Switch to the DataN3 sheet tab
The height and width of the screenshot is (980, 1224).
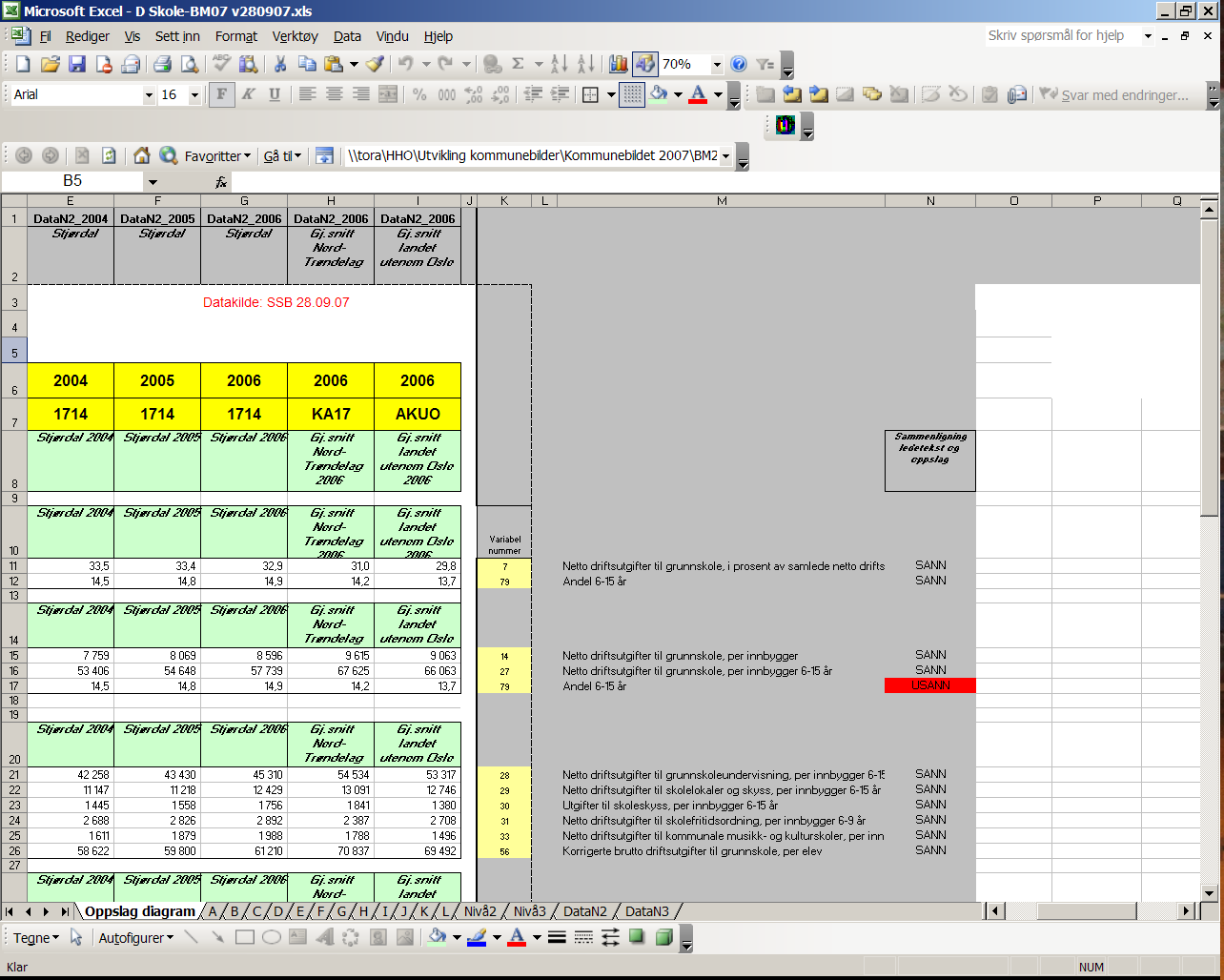pyautogui.click(x=647, y=911)
